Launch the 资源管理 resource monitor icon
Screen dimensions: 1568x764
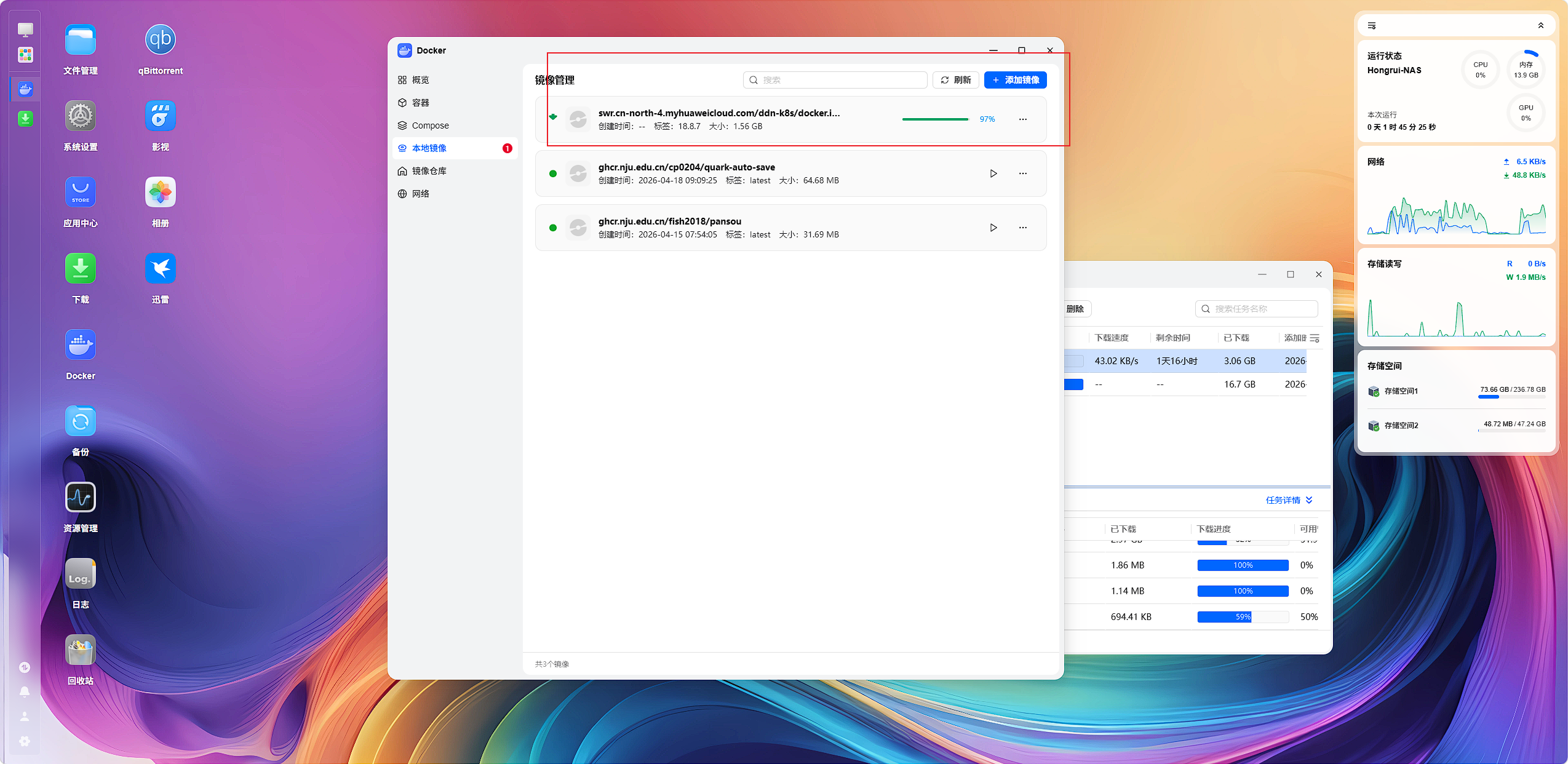coord(81,498)
